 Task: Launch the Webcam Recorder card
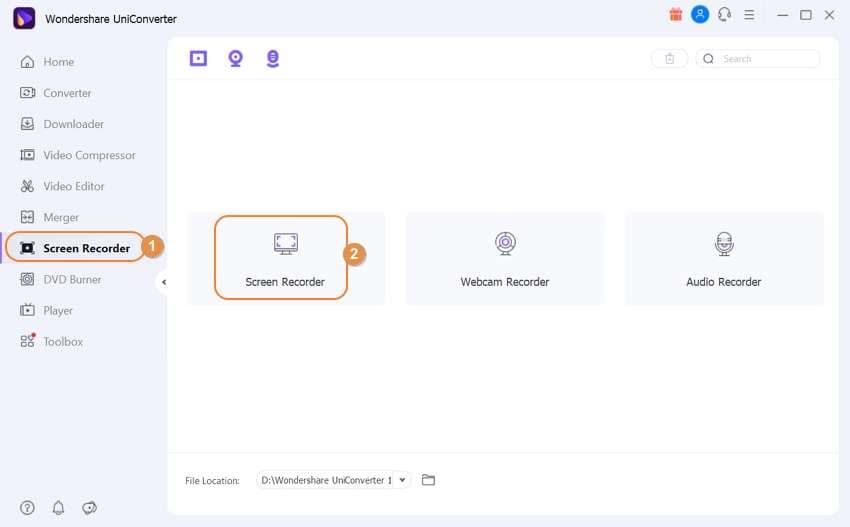click(x=505, y=258)
